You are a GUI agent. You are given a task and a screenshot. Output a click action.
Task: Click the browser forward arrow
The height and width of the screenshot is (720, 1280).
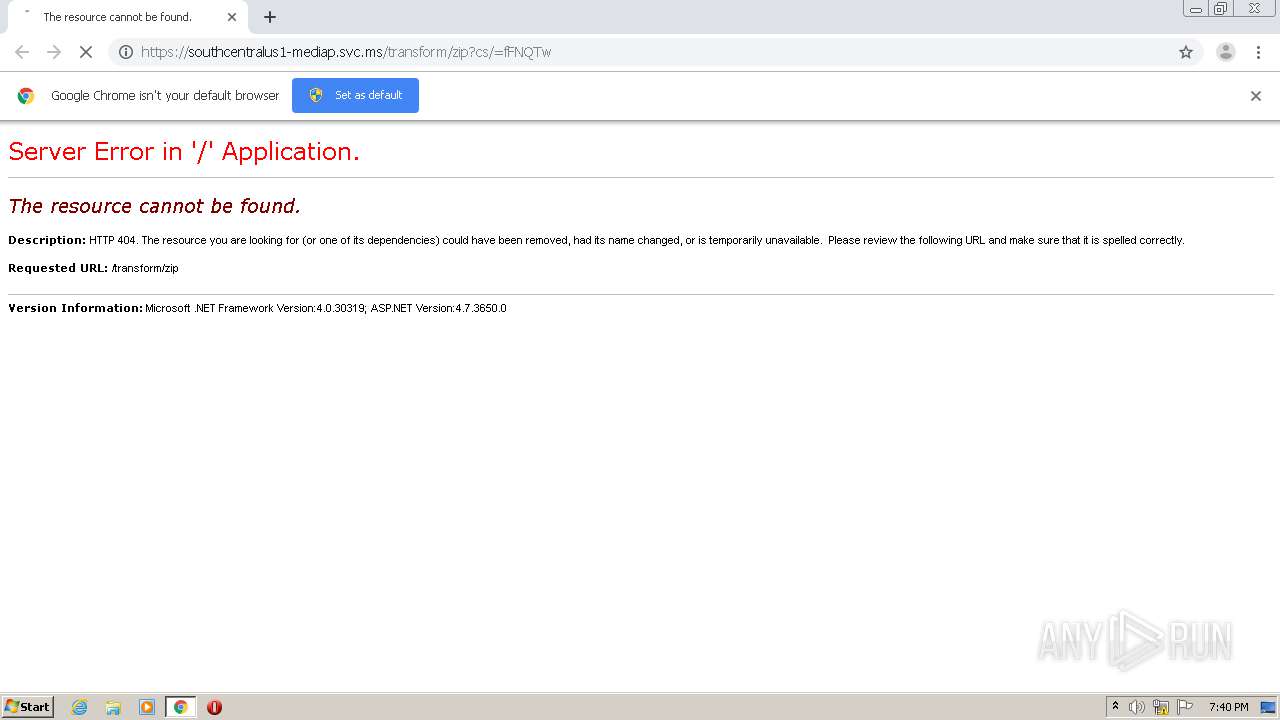(x=54, y=52)
